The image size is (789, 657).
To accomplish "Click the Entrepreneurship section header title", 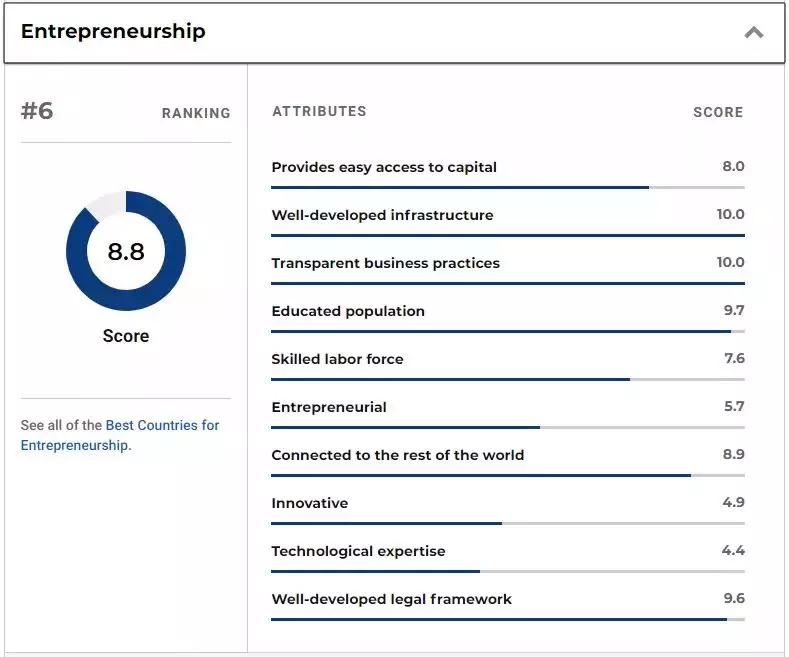I will coord(113,31).
